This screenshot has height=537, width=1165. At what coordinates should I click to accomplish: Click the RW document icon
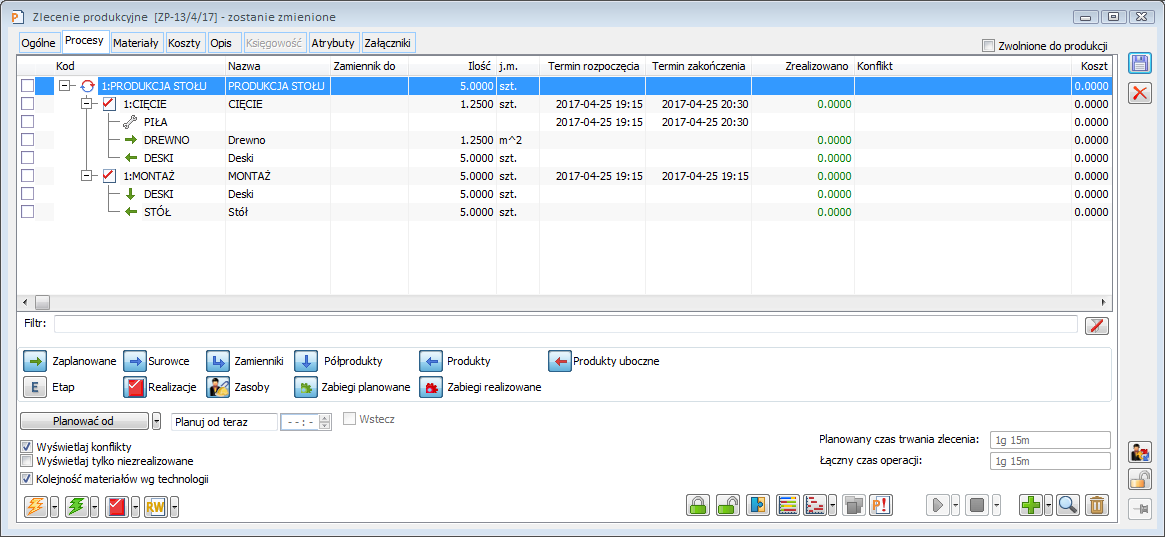[155, 507]
